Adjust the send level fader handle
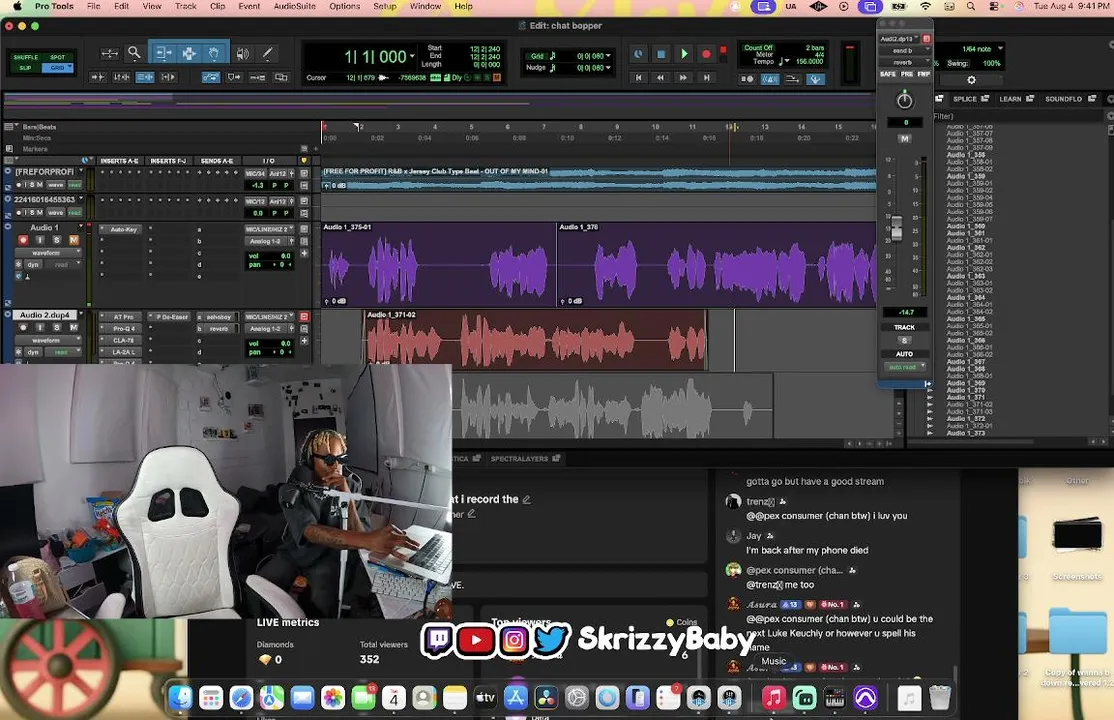1114x720 pixels. point(897,227)
